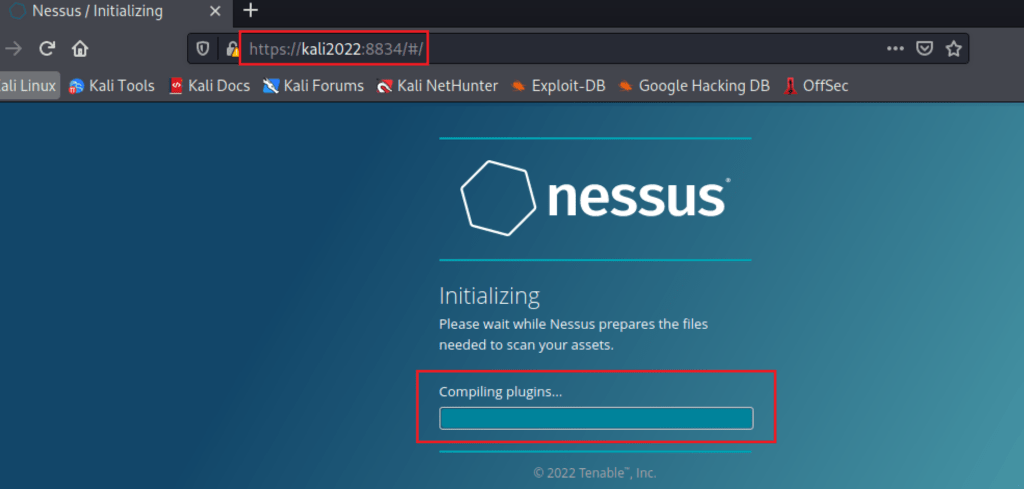Open the Kali Forums bookmark
Screen dimensions: 1024x489
313,86
